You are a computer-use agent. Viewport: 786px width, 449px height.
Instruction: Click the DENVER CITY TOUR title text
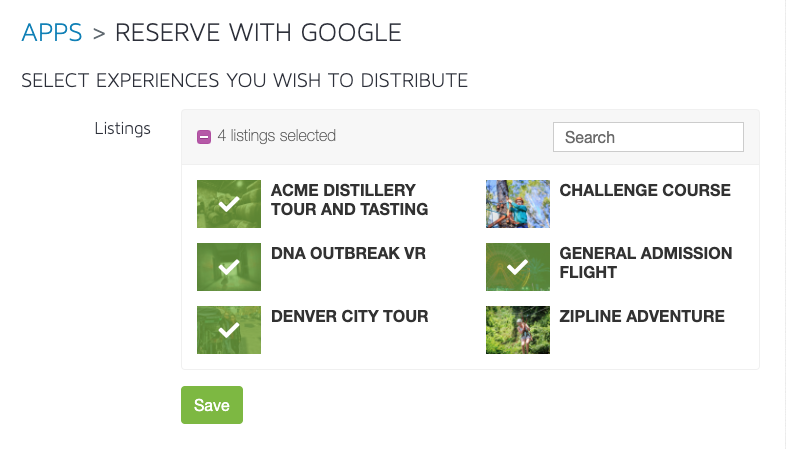tap(349, 317)
